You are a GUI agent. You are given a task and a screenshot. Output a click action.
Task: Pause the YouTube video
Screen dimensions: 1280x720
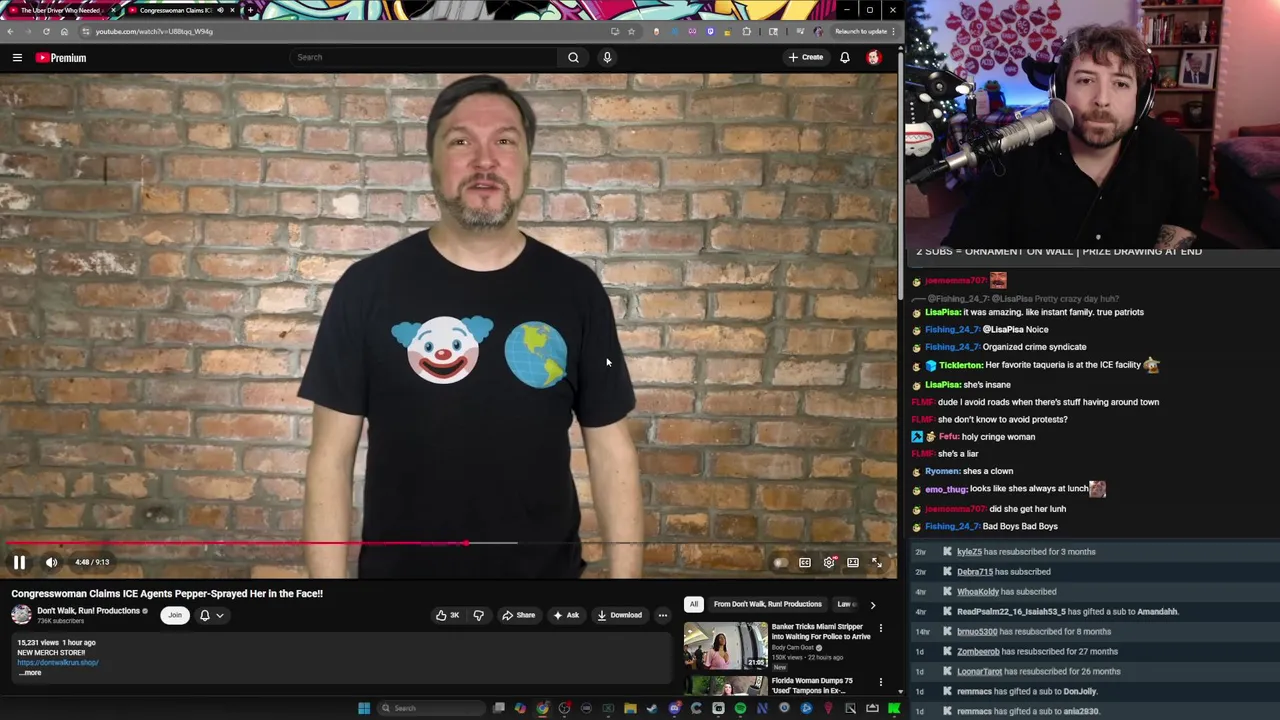point(19,563)
